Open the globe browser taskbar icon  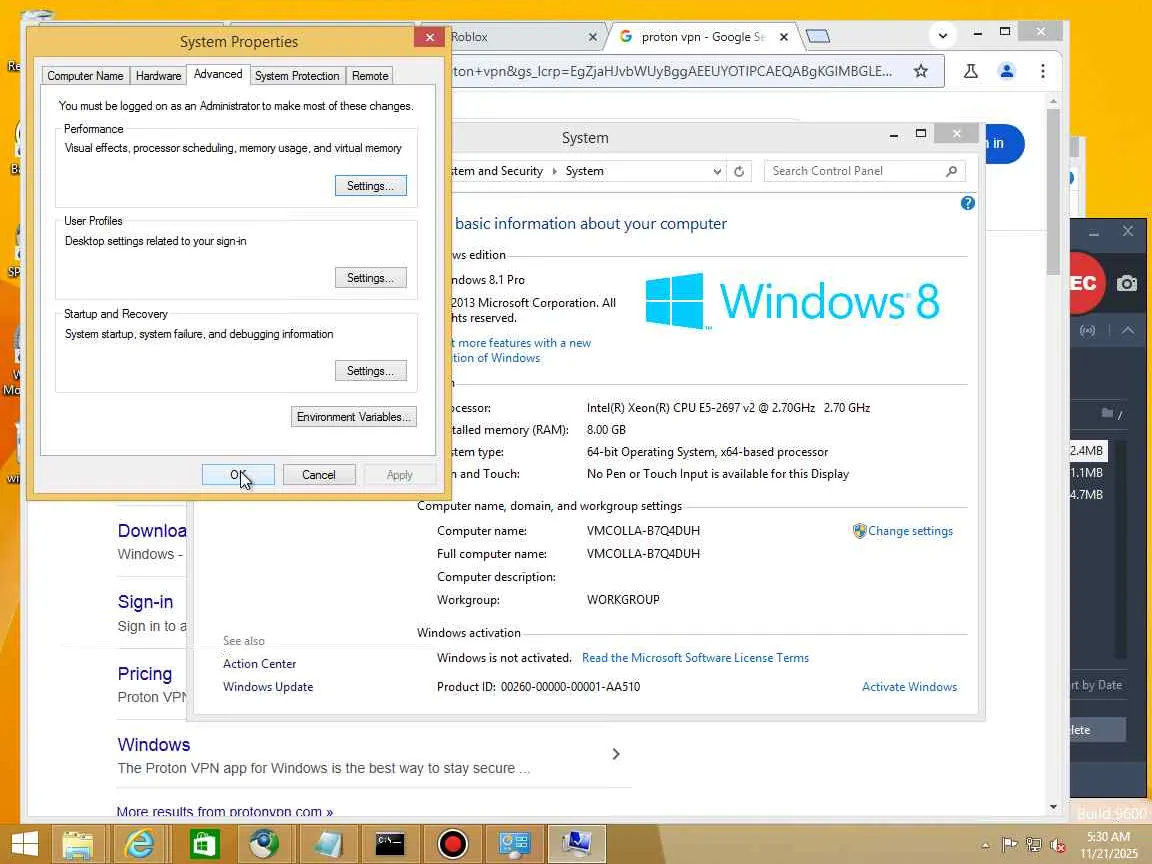(265, 844)
